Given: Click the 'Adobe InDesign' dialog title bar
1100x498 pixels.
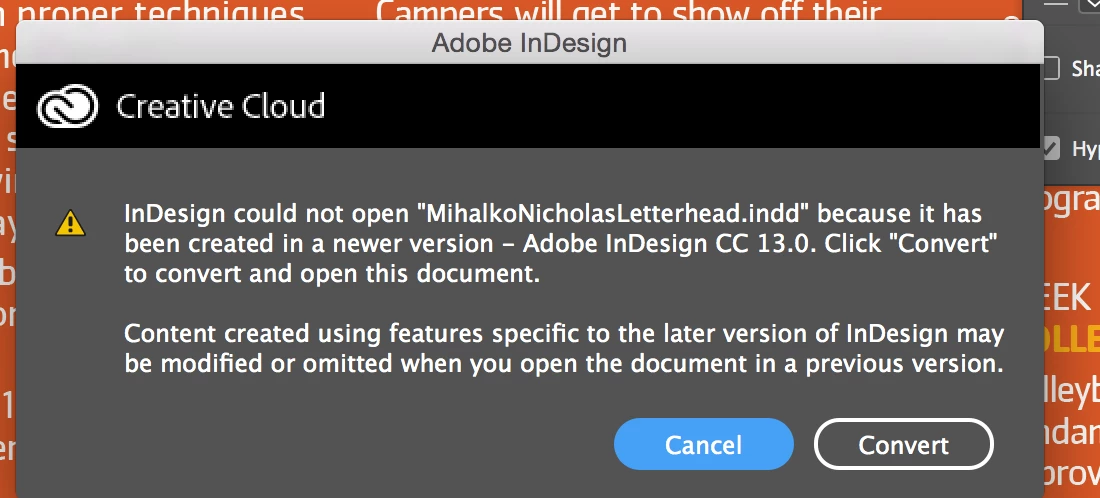Looking at the screenshot, I should click(x=530, y=43).
